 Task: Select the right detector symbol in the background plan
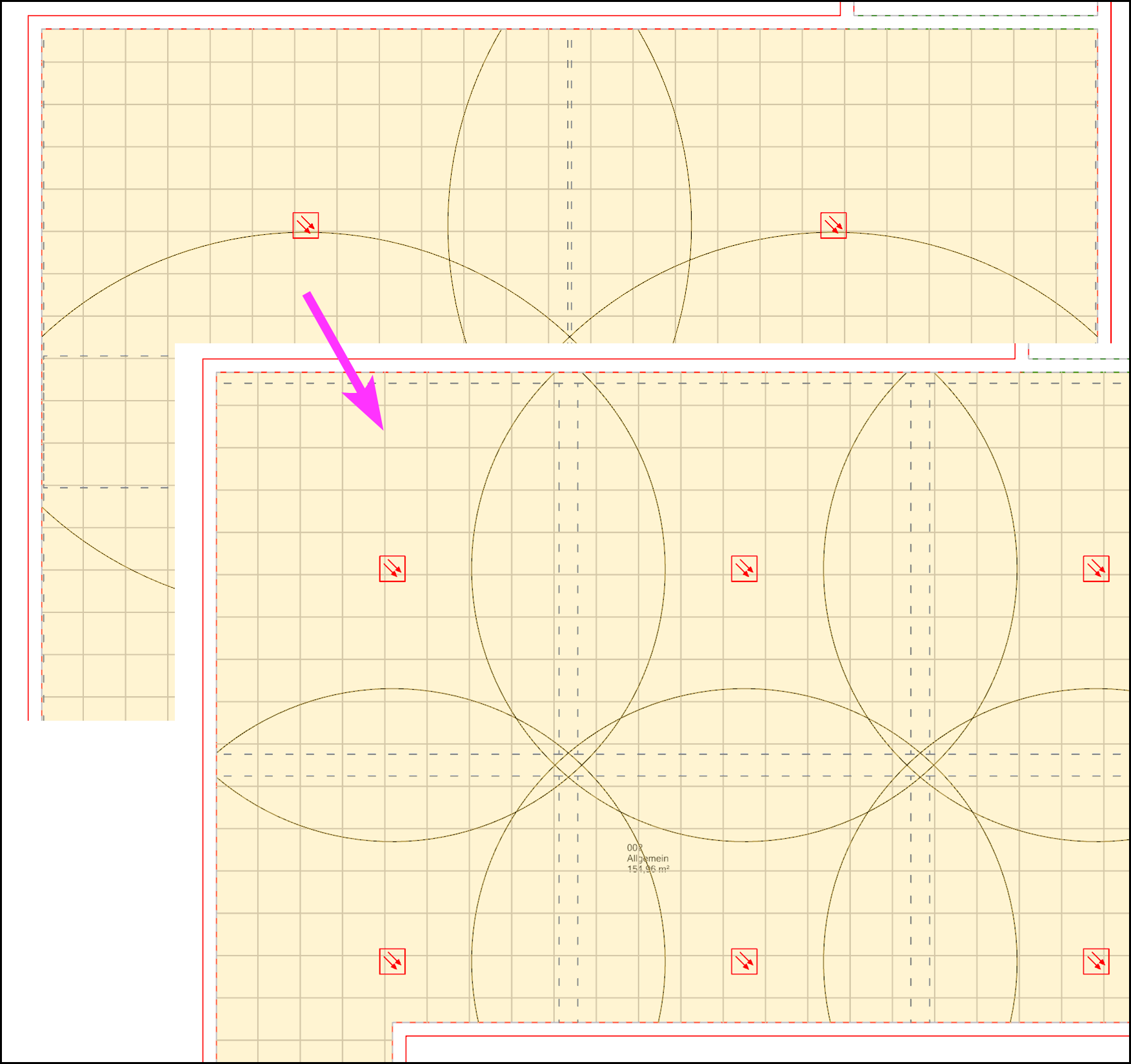click(833, 225)
